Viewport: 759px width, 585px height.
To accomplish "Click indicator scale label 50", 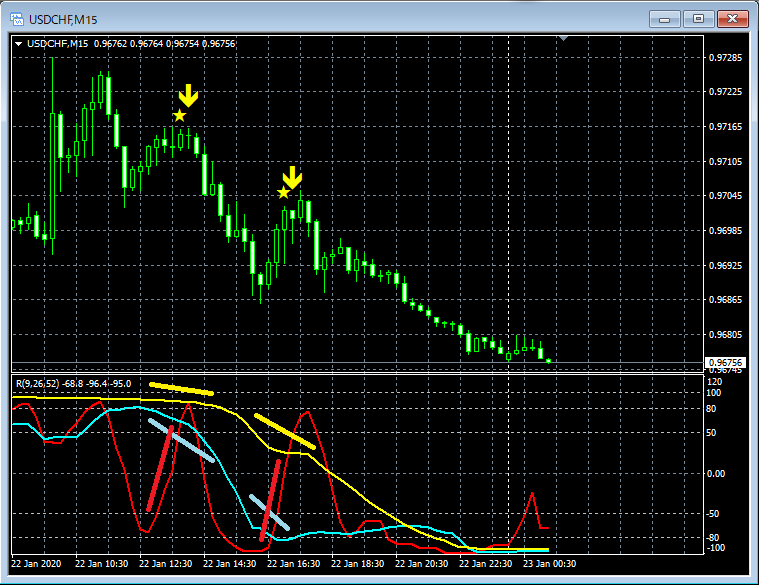I will (x=711, y=433).
